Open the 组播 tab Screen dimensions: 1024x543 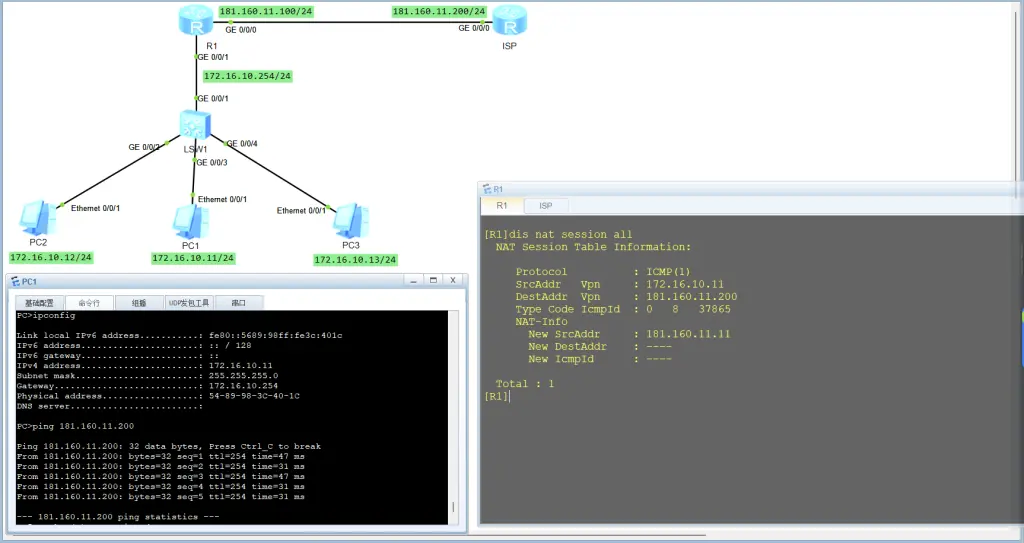pyautogui.click(x=138, y=302)
